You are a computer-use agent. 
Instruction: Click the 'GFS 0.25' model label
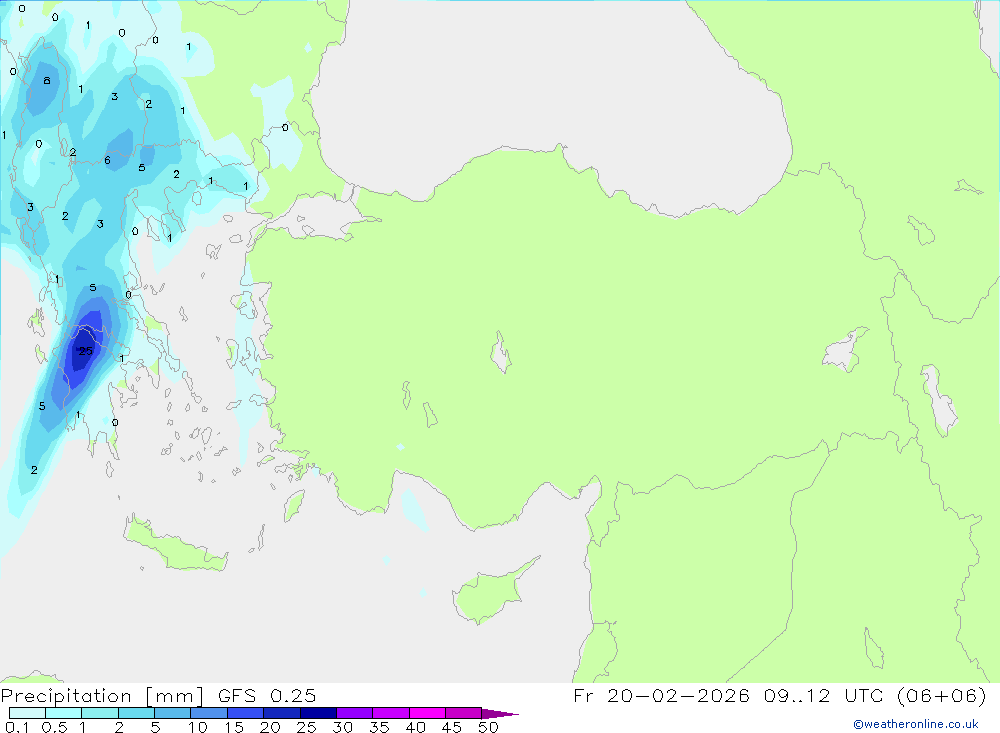click(267, 695)
